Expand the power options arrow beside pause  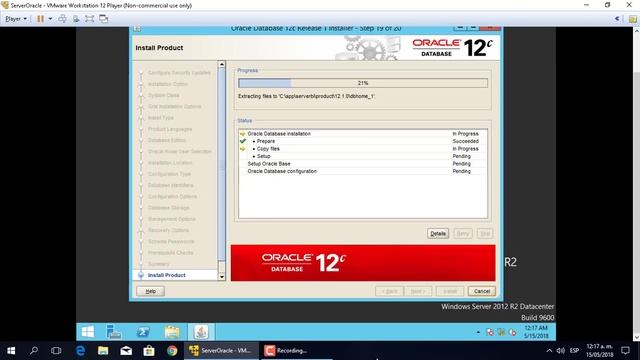[50, 19]
